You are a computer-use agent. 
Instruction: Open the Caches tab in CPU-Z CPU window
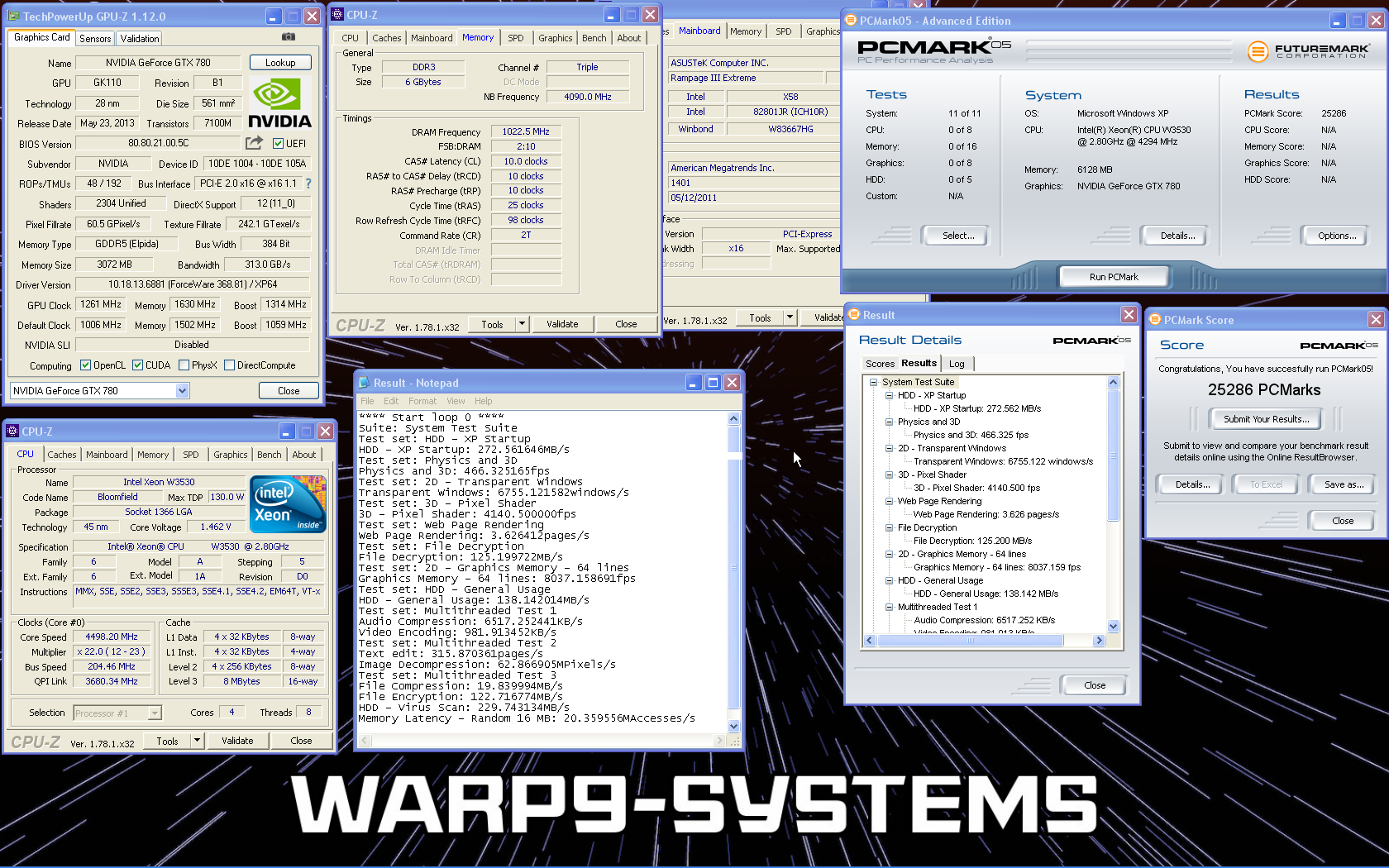pos(61,455)
